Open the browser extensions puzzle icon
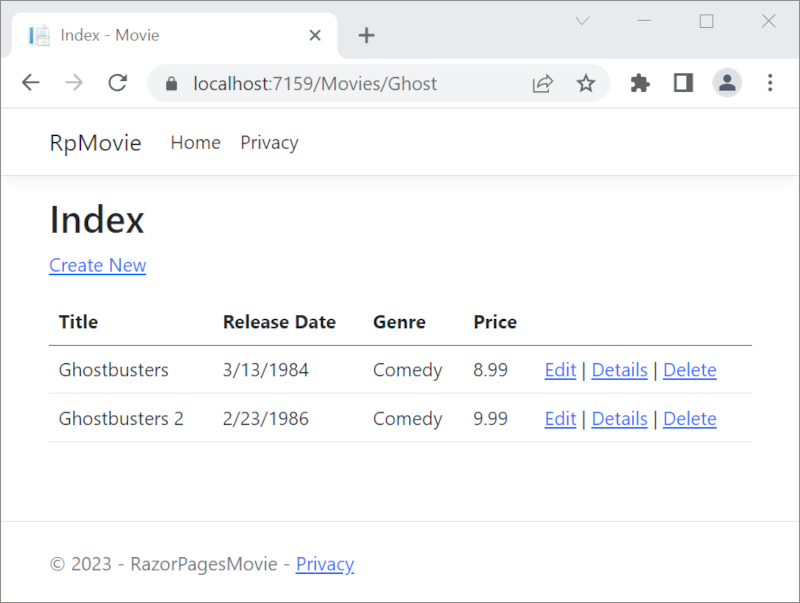 coord(639,83)
